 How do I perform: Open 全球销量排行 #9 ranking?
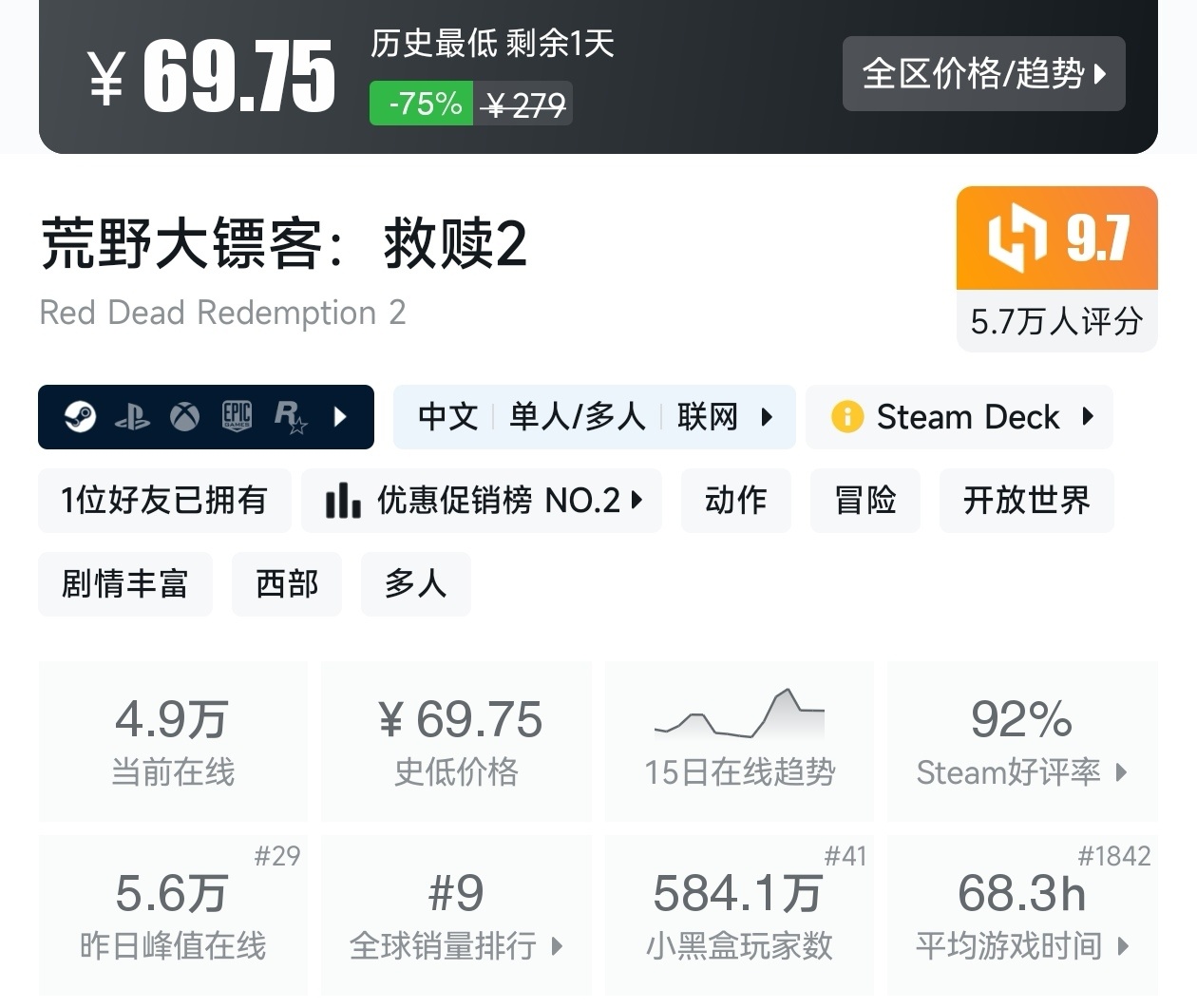click(456, 915)
